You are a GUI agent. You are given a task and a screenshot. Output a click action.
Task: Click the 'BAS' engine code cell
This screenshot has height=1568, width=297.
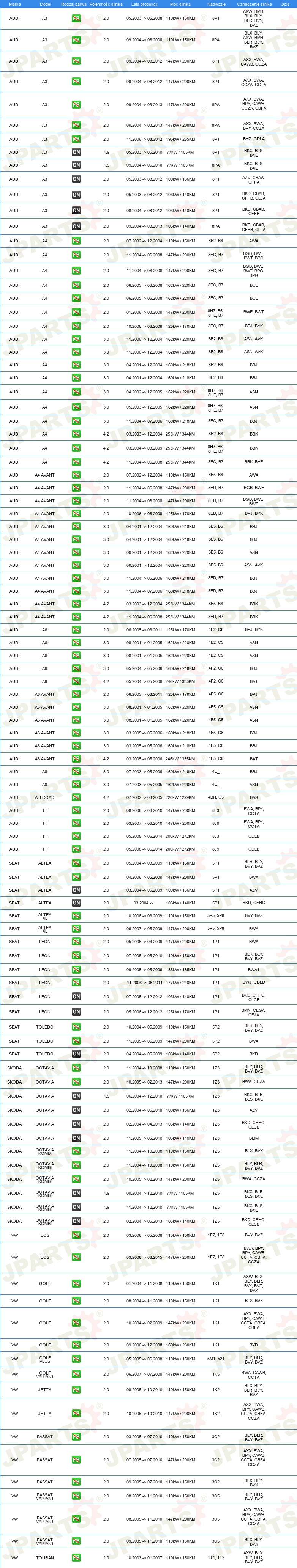[x=254, y=797]
